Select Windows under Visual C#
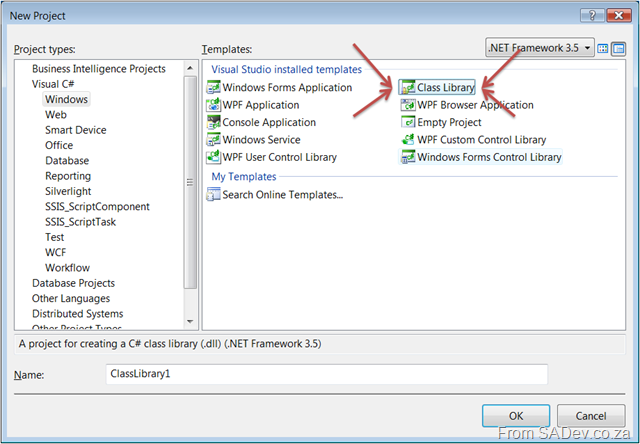This screenshot has width=640, height=444. point(66,99)
